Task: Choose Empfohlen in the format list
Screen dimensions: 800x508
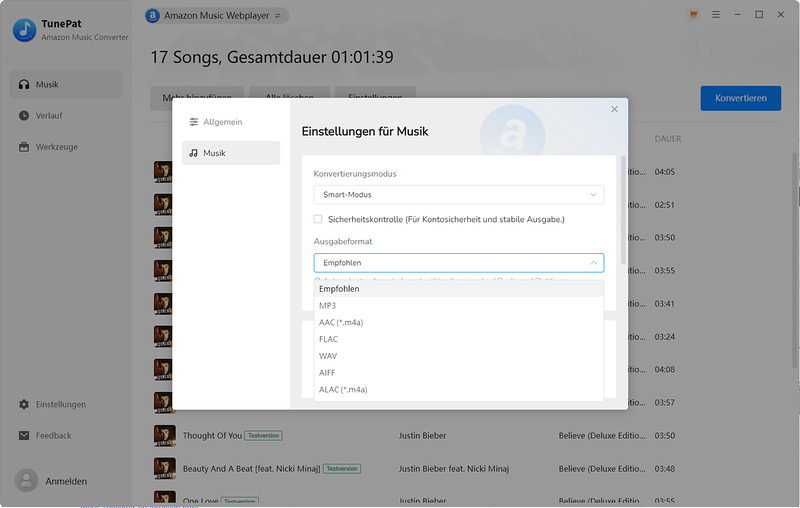Action: pyautogui.click(x=459, y=289)
